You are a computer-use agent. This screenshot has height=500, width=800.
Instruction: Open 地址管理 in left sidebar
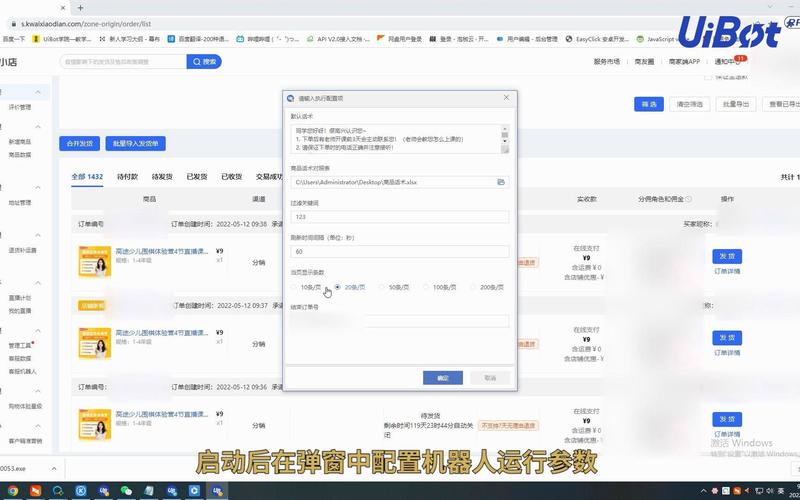pos(20,203)
